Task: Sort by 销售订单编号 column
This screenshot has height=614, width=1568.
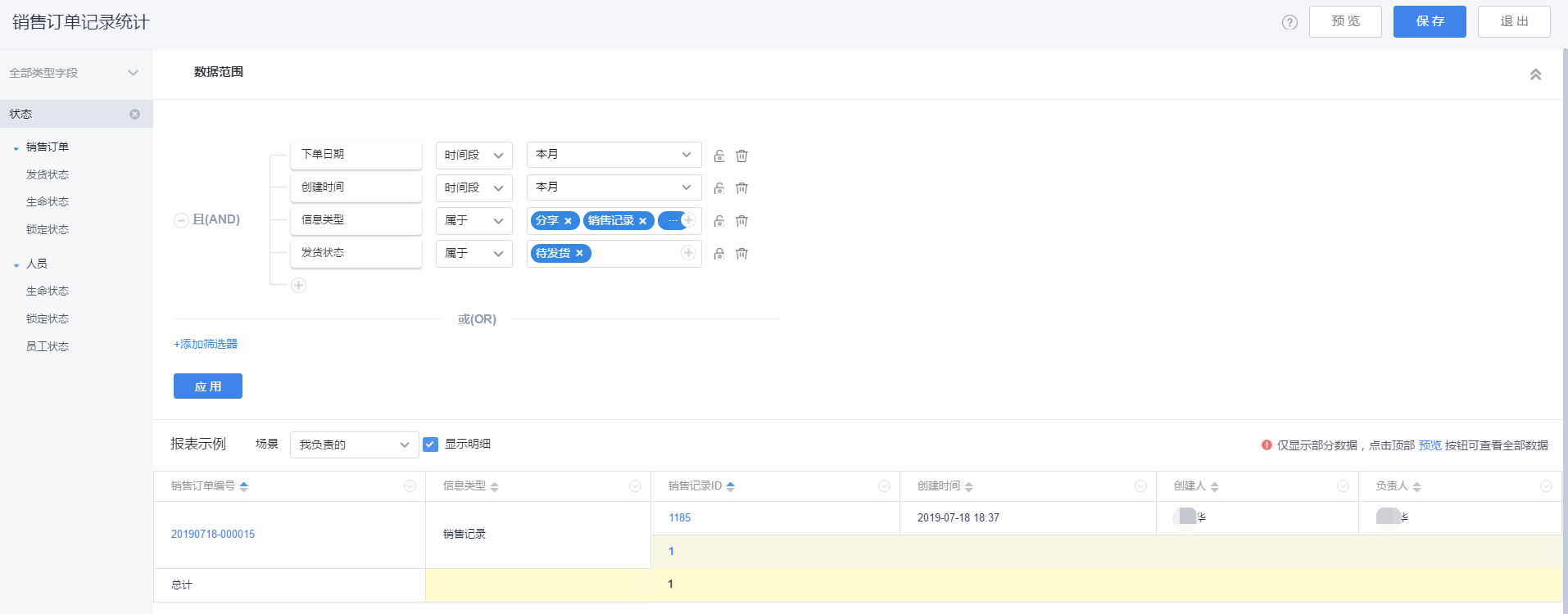Action: tap(243, 486)
